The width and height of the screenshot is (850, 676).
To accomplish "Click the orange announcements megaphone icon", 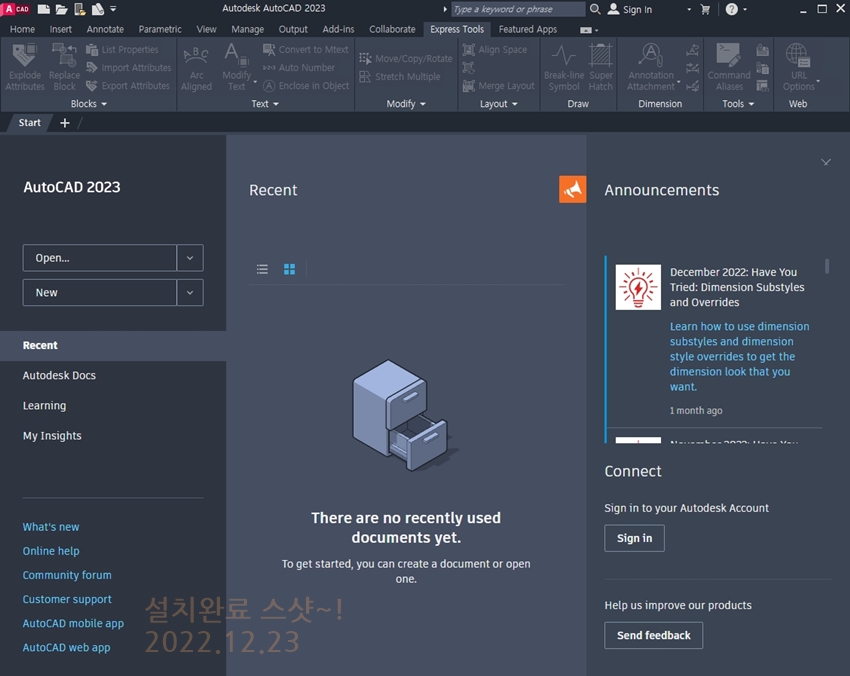I will click(x=572, y=189).
